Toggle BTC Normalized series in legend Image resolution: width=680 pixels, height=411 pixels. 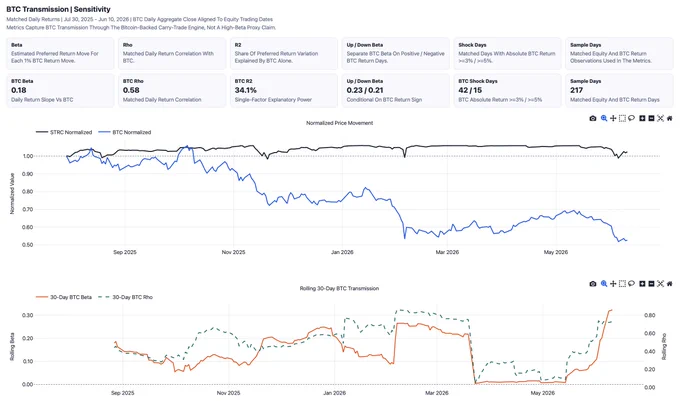[x=125, y=132]
